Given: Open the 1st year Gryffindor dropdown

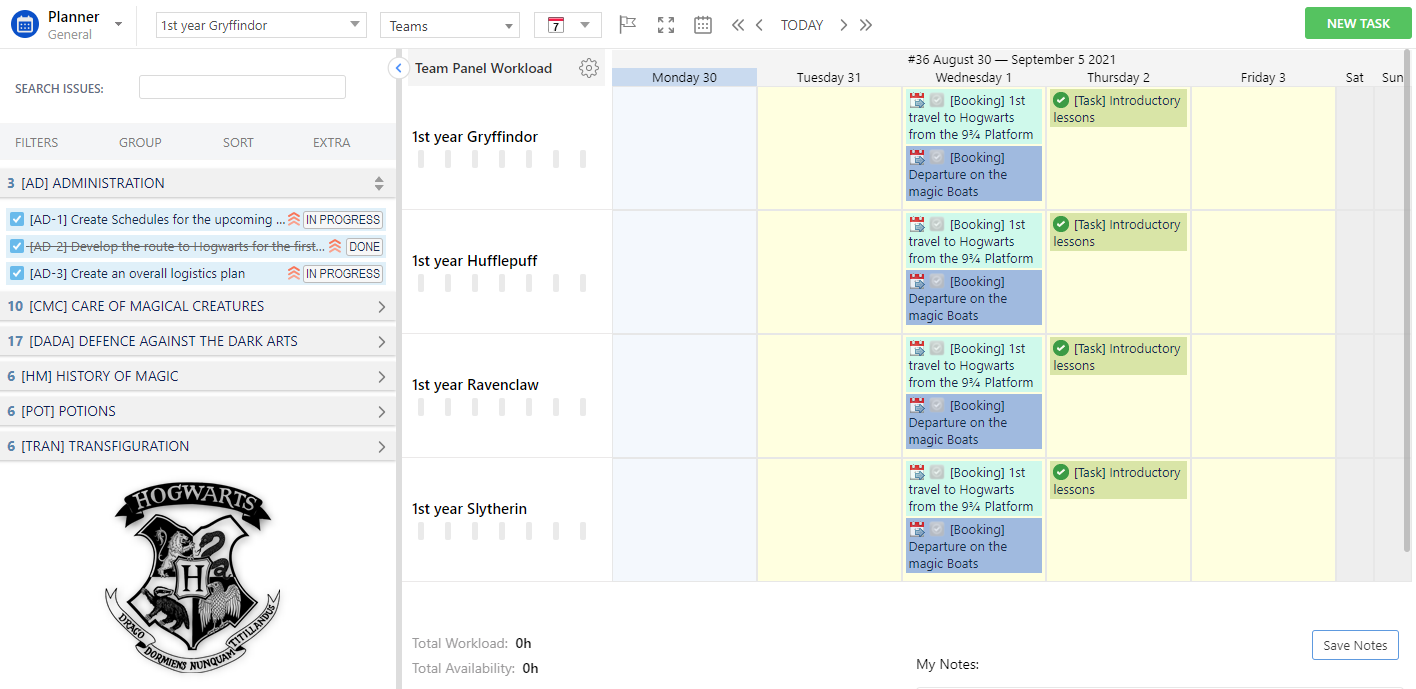Looking at the screenshot, I should [261, 25].
